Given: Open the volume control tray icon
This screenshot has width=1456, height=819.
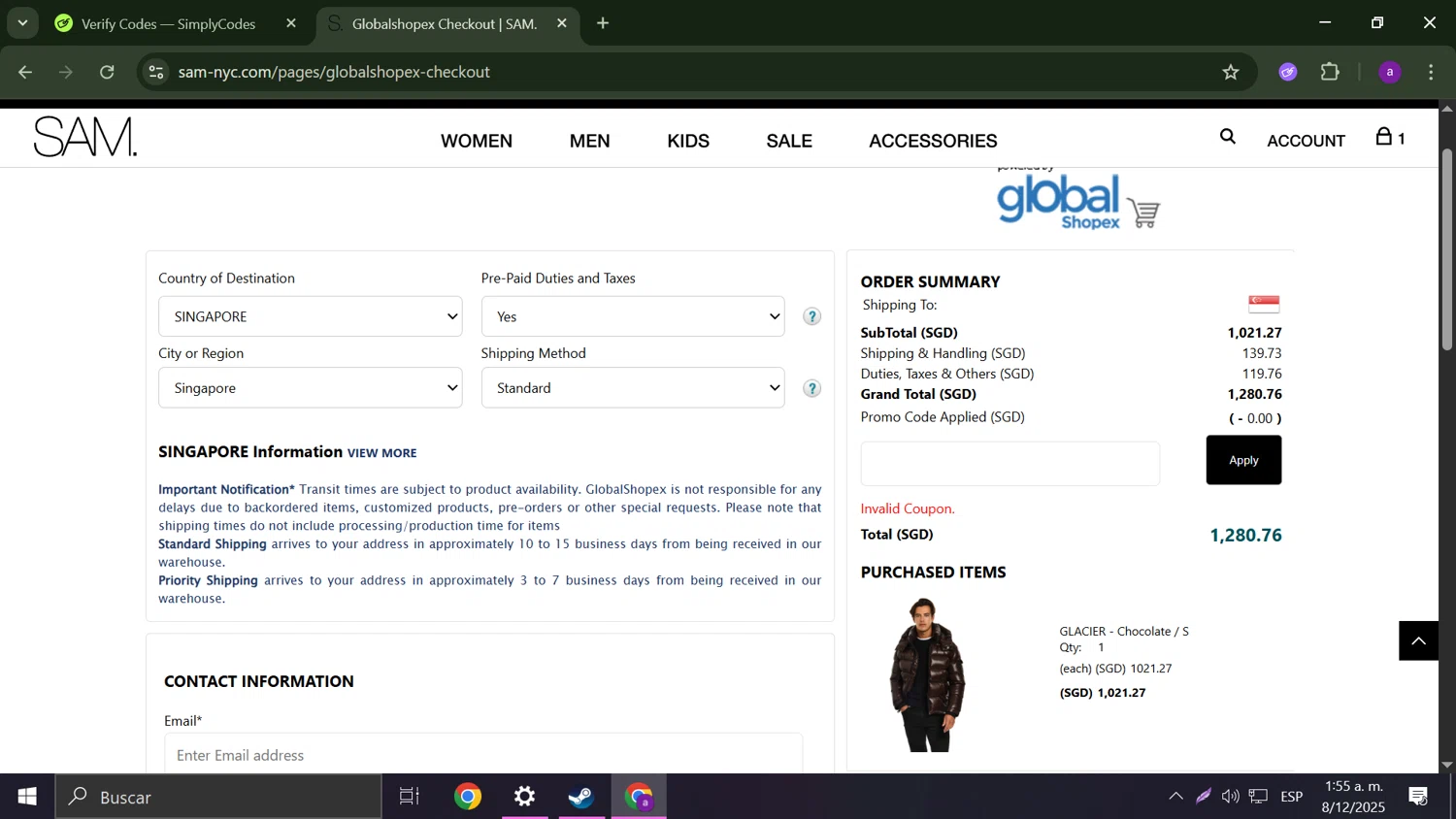Looking at the screenshot, I should tap(1230, 797).
